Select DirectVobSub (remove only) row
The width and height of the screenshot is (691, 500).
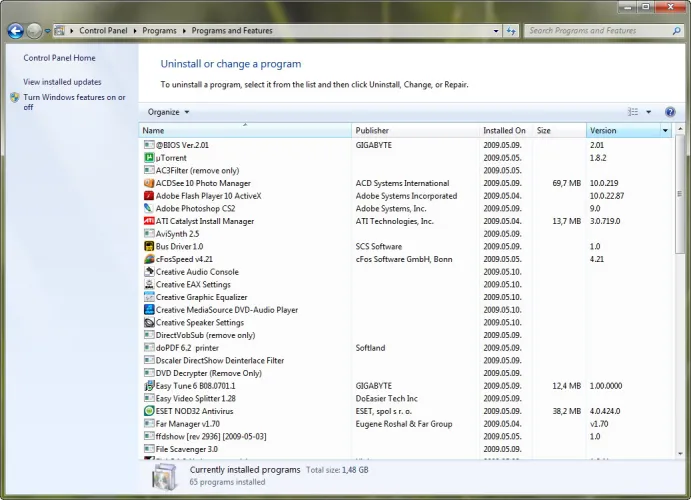coord(405,335)
